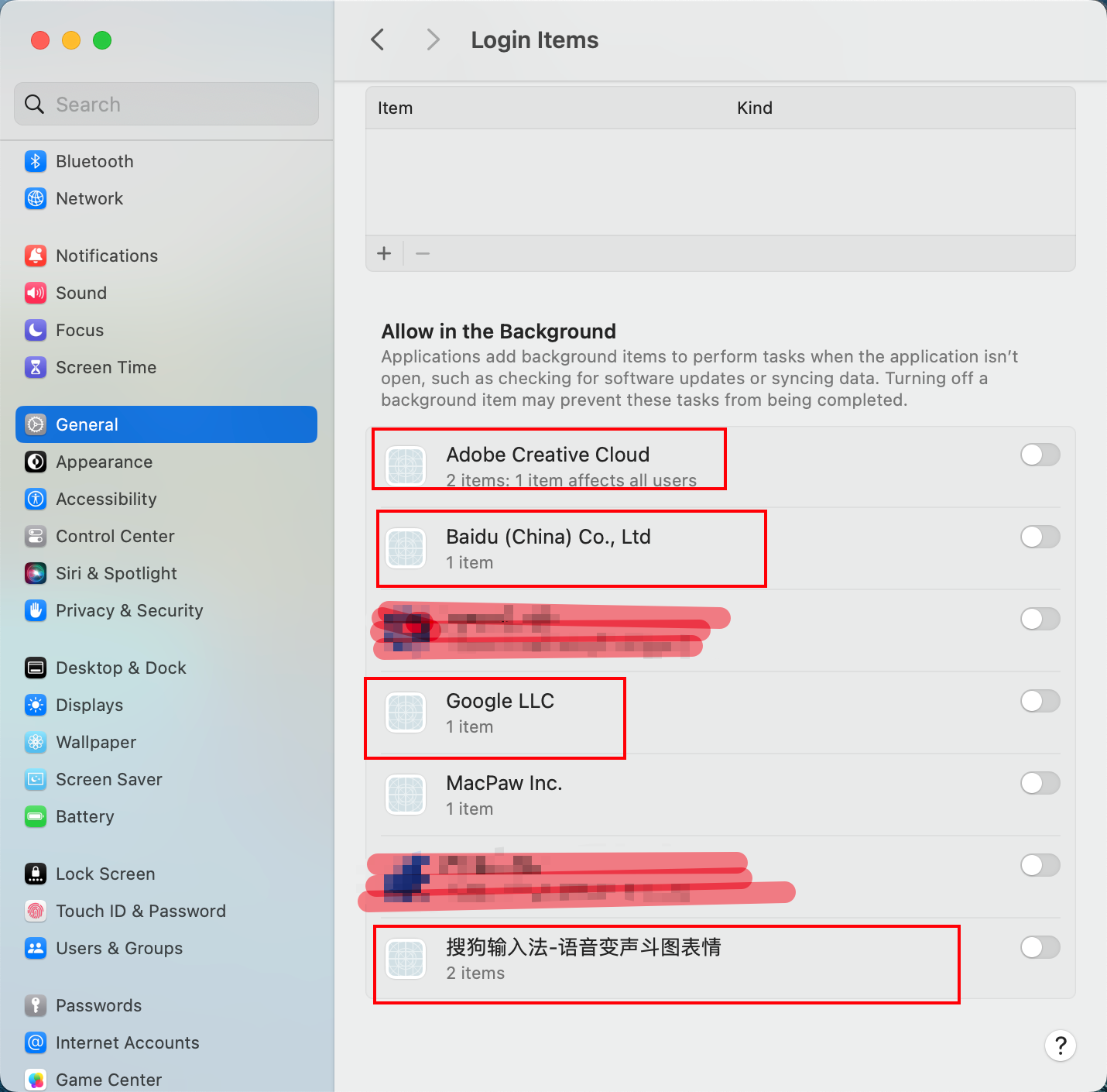Open the Sound settings pane
The width and height of the screenshot is (1107, 1092).
click(166, 293)
